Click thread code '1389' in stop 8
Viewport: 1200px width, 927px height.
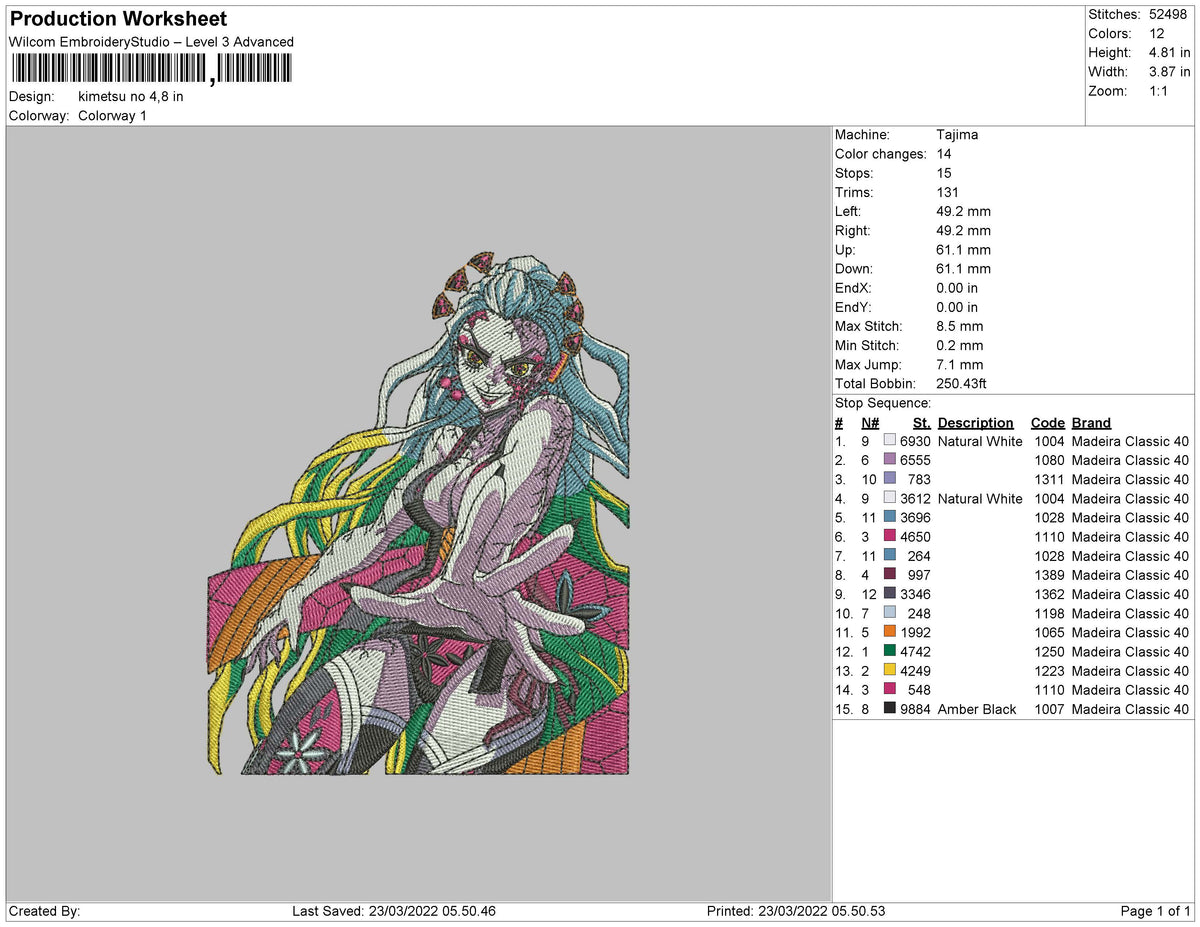pos(1049,575)
